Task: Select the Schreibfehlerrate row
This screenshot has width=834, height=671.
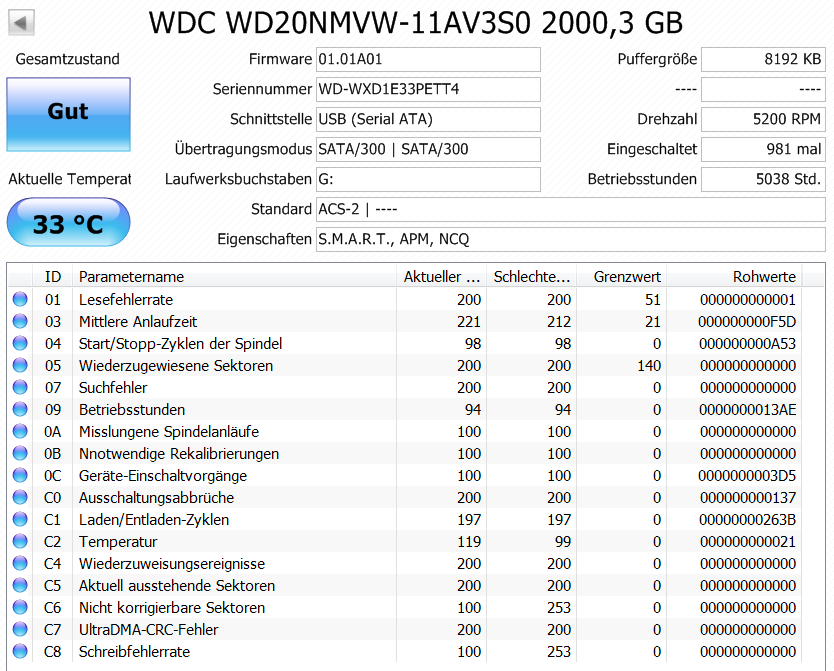Action: 406,651
